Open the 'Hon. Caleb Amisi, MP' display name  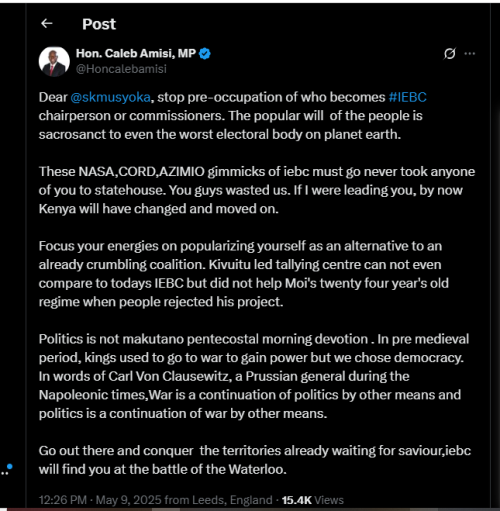click(x=136, y=53)
